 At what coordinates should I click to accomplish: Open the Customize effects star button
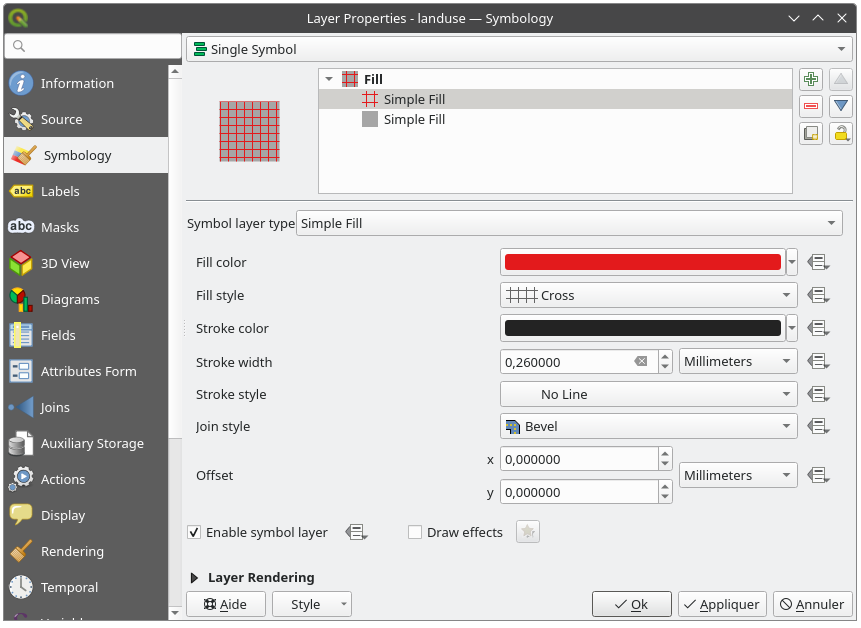tap(527, 532)
